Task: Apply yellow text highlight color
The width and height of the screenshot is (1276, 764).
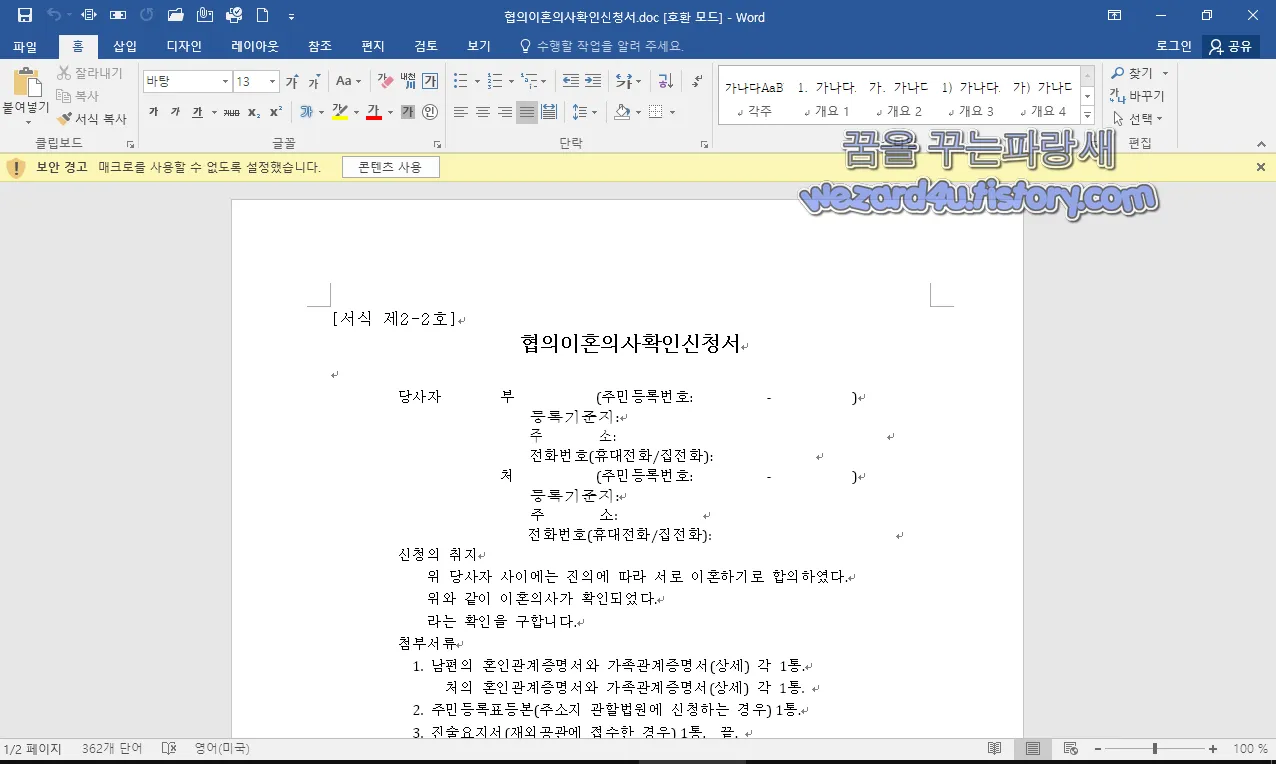Action: [x=339, y=112]
